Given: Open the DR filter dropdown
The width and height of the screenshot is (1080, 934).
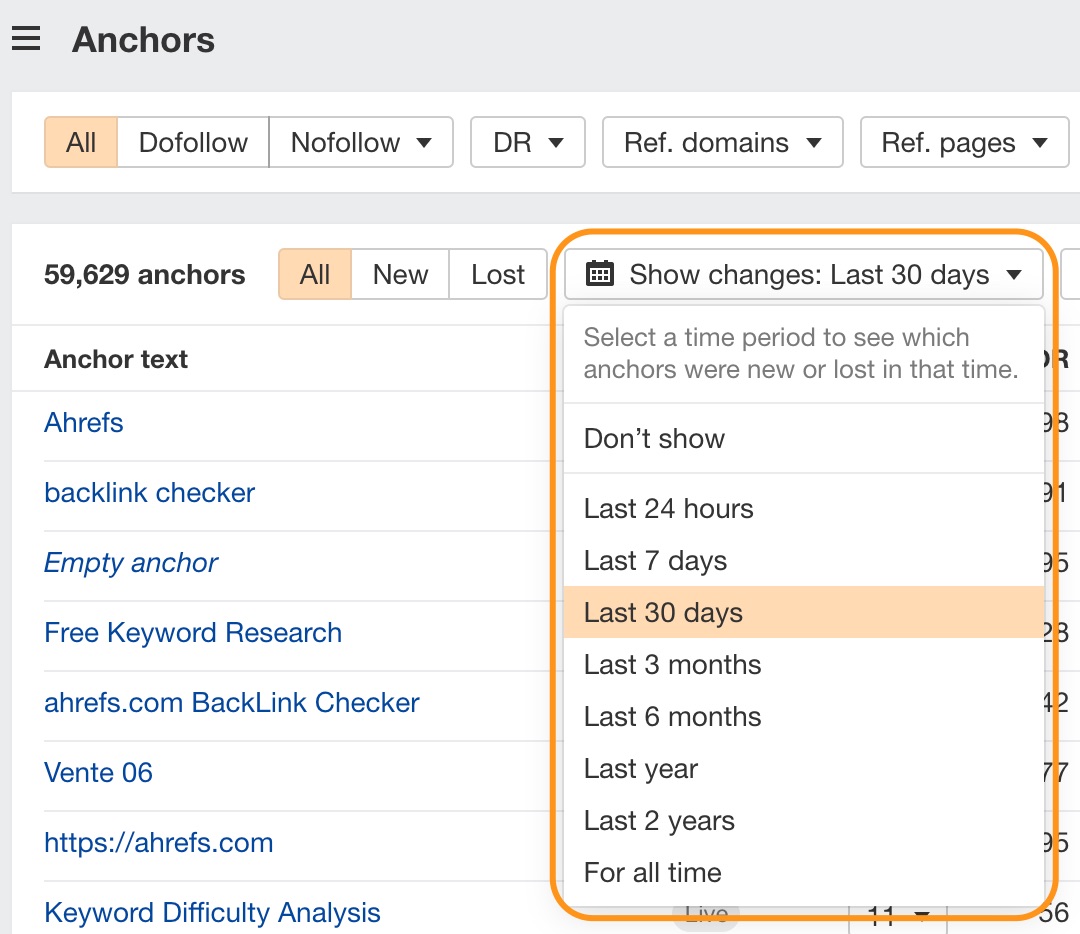Looking at the screenshot, I should click(x=527, y=142).
